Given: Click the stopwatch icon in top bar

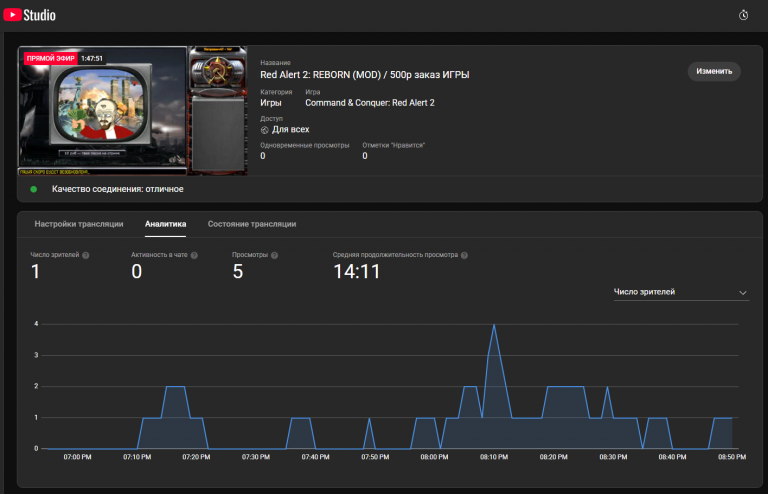Looking at the screenshot, I should tap(743, 15).
